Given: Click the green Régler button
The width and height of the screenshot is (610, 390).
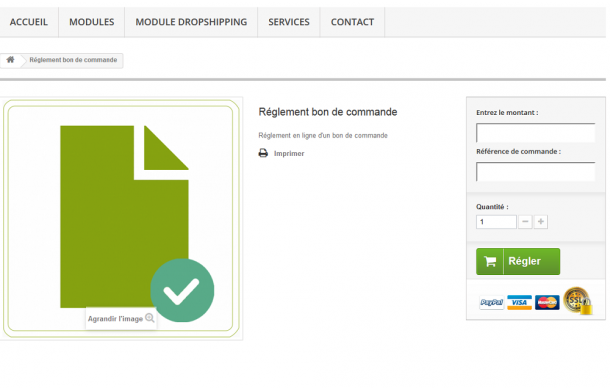Looking at the screenshot, I should (x=518, y=261).
